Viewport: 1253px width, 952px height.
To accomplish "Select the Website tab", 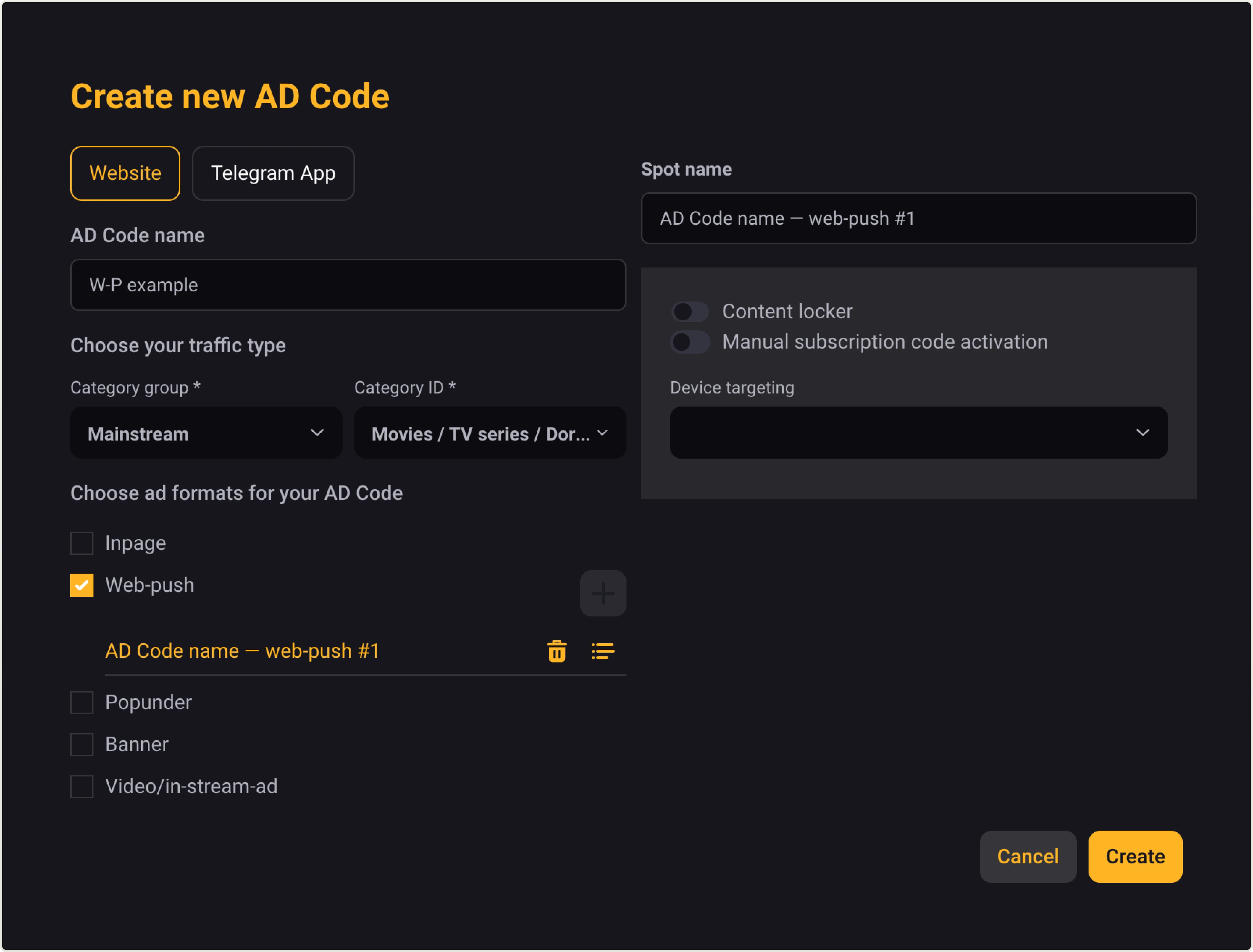I will pos(125,173).
